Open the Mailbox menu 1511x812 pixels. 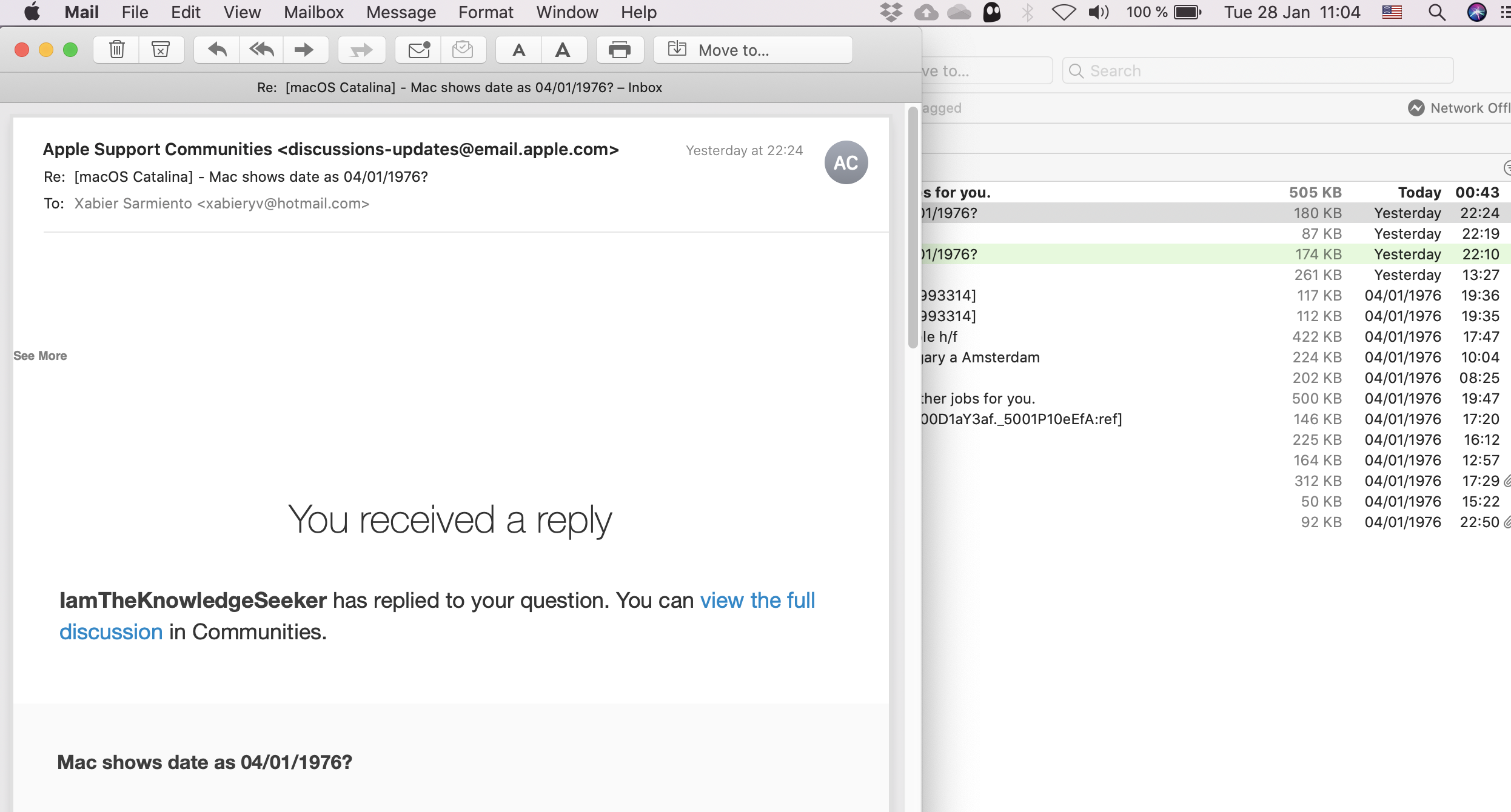[x=312, y=12]
